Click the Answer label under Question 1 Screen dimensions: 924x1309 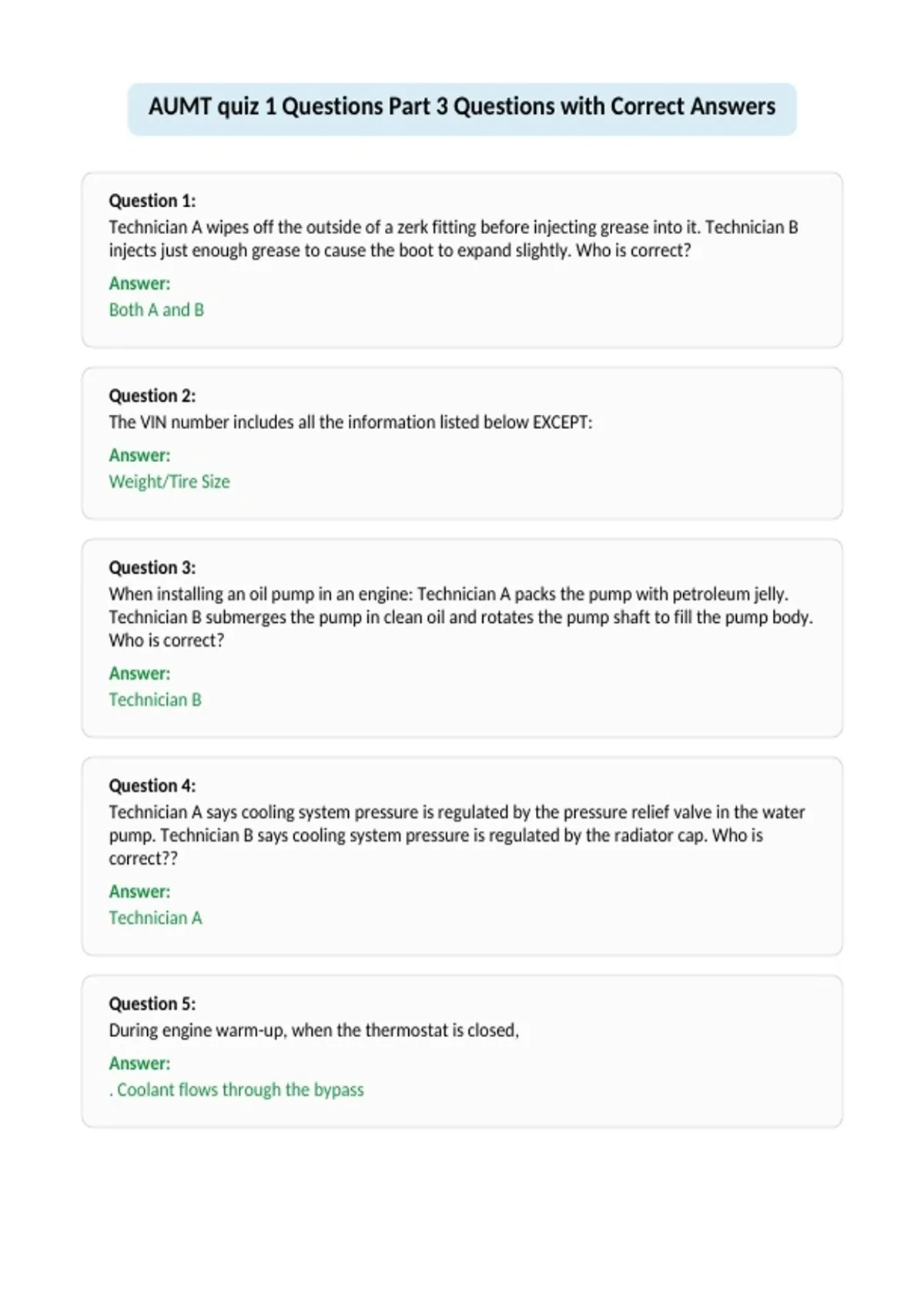click(139, 283)
